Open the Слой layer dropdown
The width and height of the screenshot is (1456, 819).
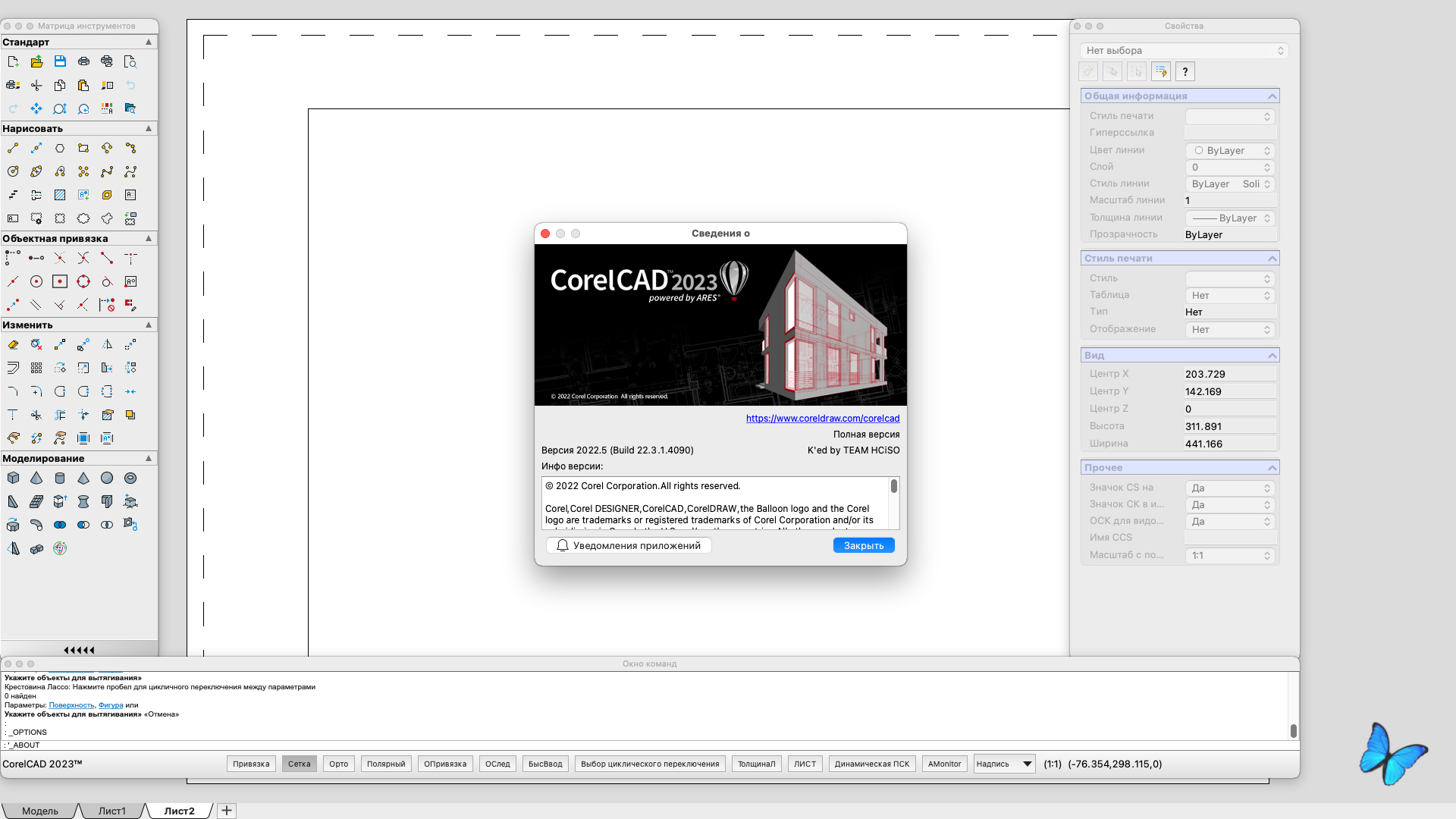tap(1230, 168)
